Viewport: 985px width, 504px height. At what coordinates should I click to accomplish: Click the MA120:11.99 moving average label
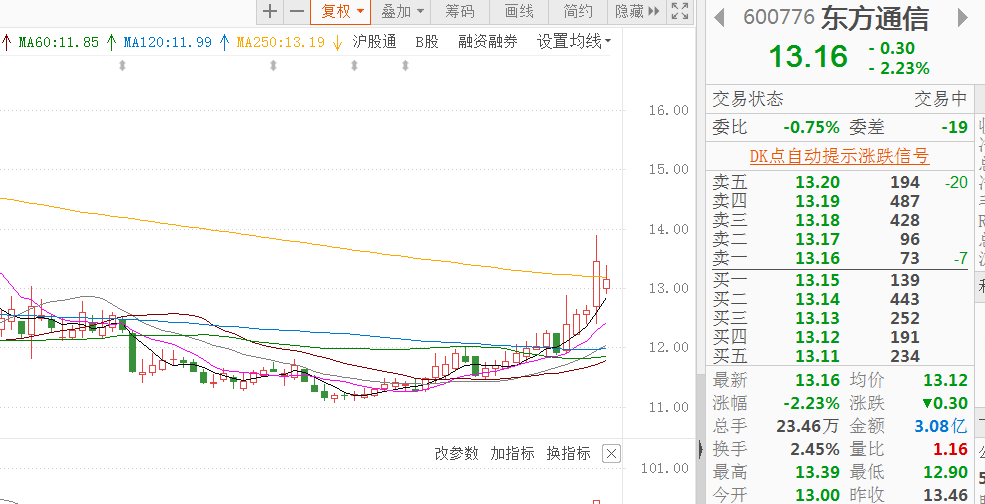click(167, 43)
